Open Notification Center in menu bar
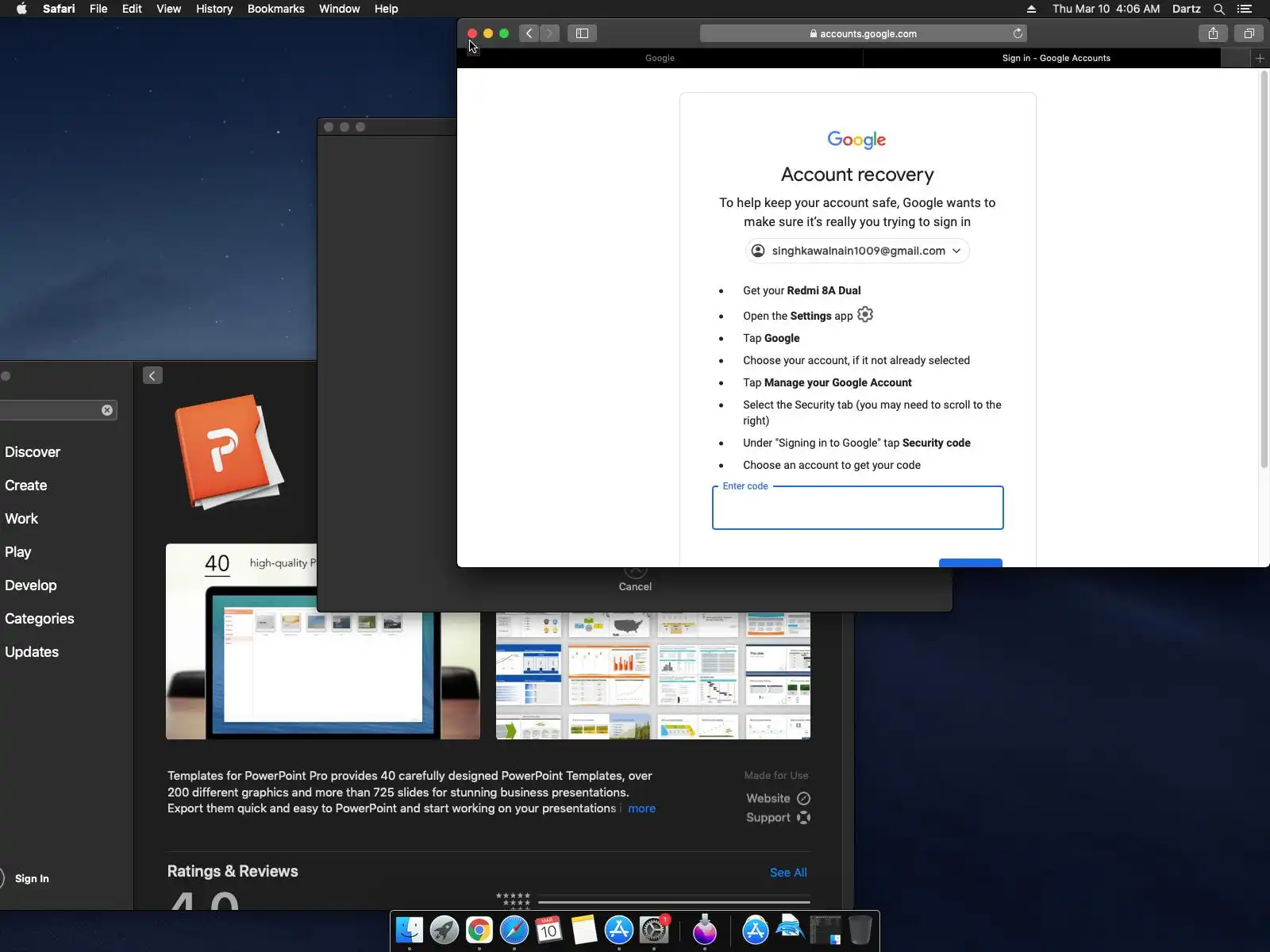 click(1245, 9)
